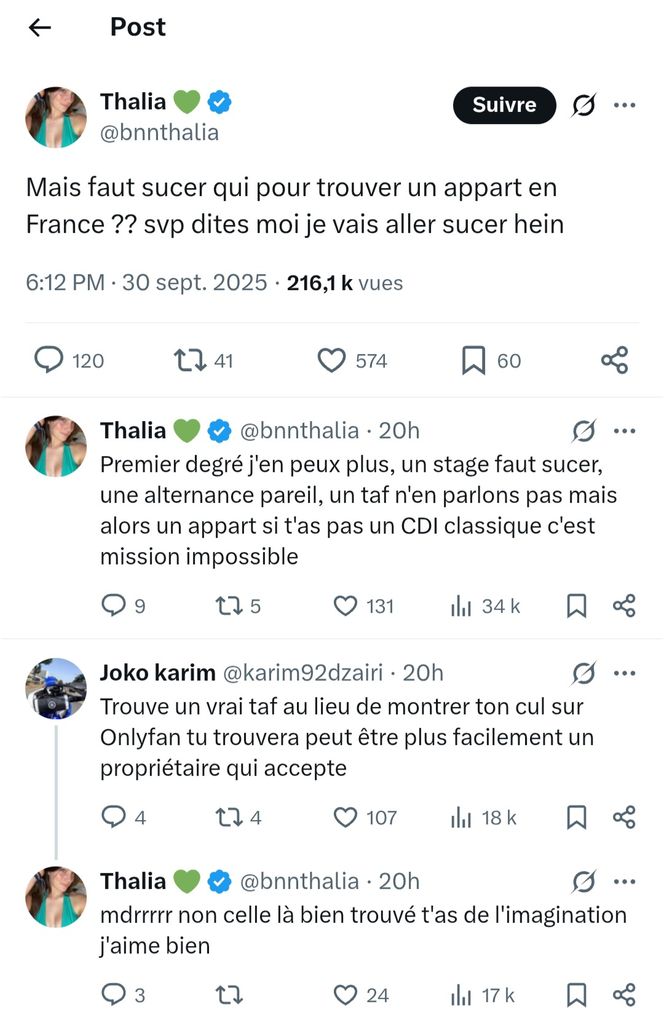Viewport: 664px width, 1024px height.
Task: Open Joko karim's avatar
Action: (x=56, y=689)
